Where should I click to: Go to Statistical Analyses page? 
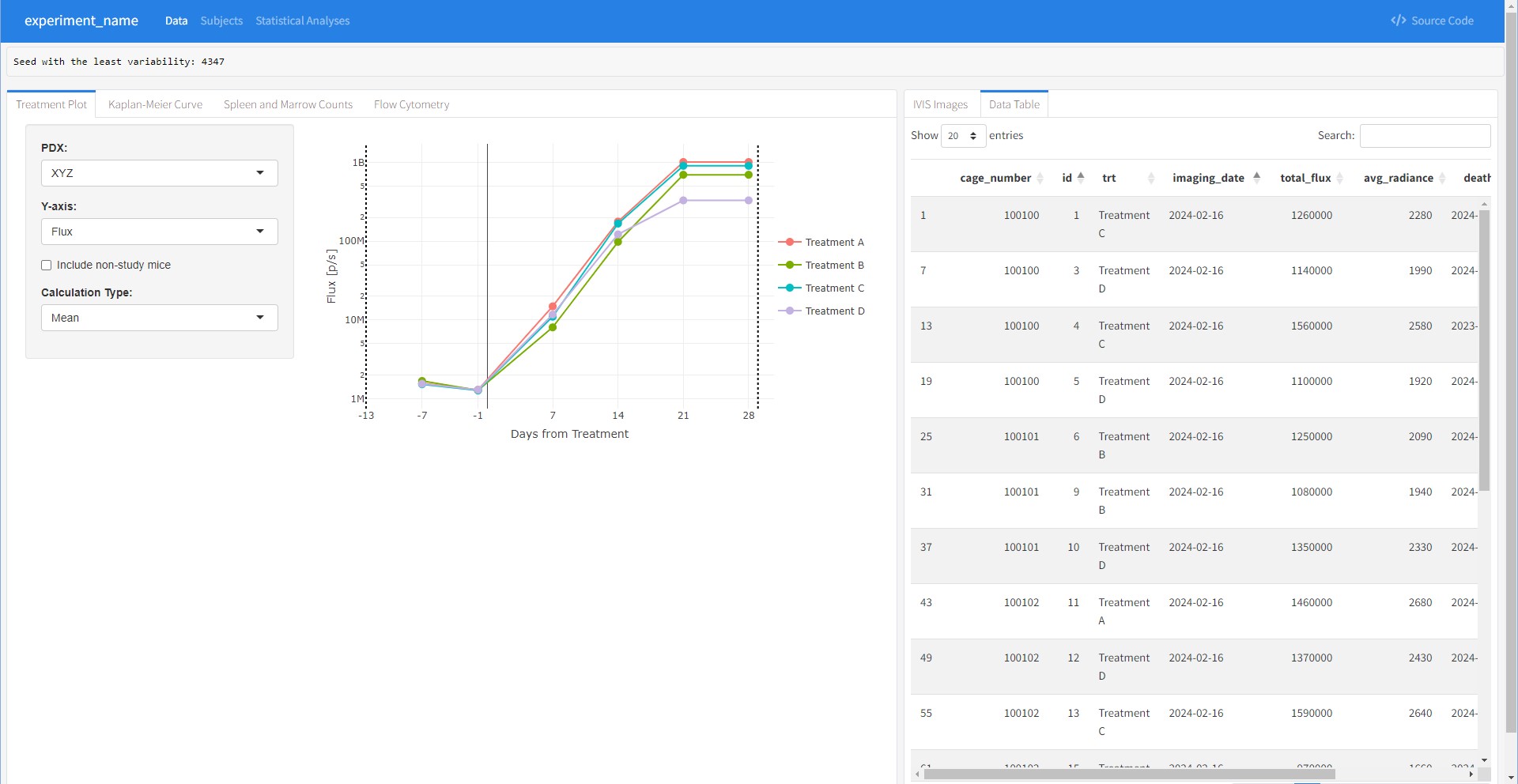[302, 21]
